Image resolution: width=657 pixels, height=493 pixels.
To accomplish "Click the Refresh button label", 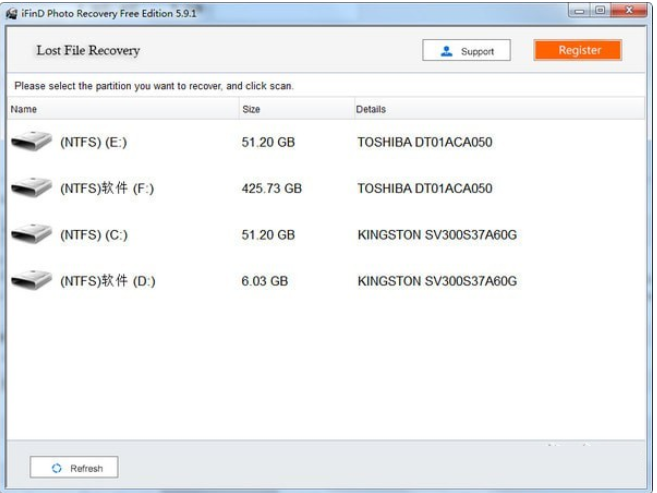I will point(86,468).
